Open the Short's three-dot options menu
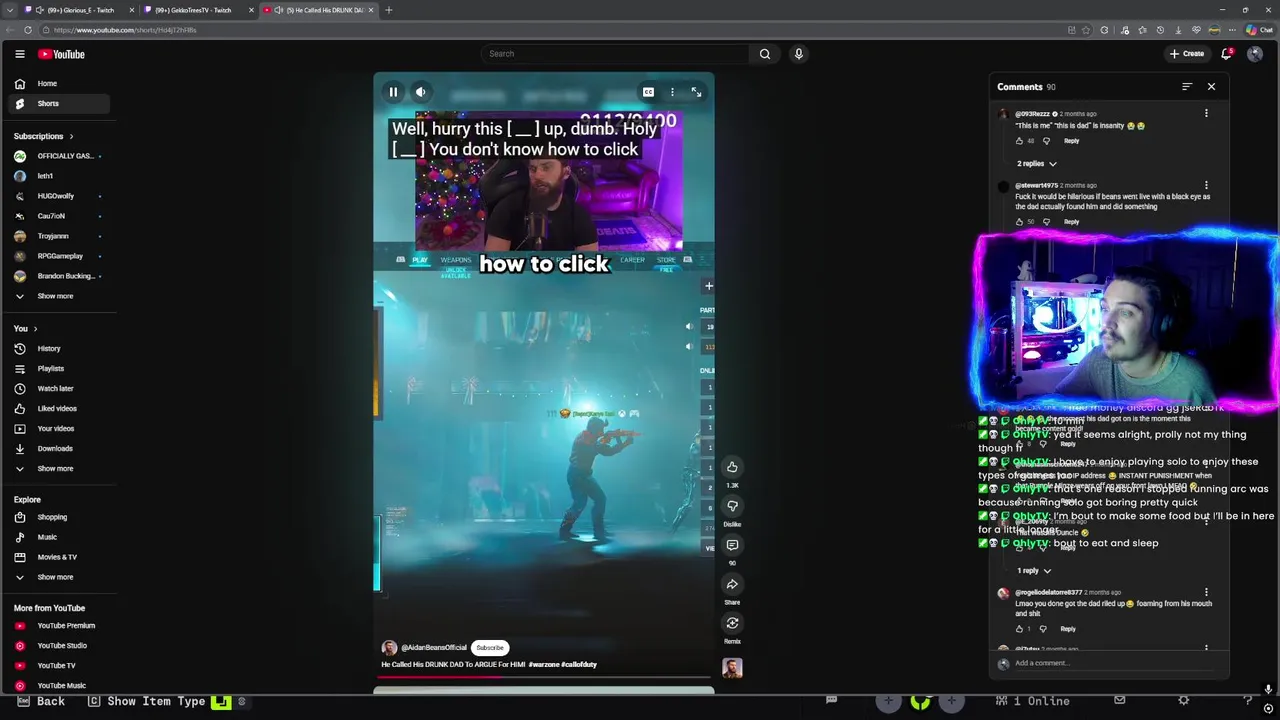 (x=672, y=92)
